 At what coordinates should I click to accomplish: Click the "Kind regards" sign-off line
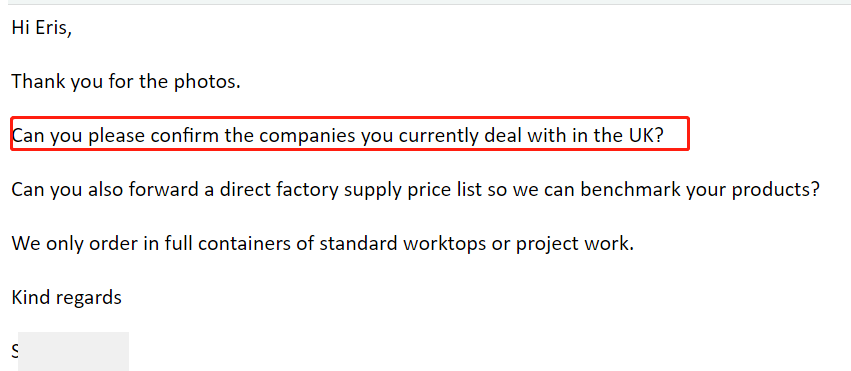[67, 298]
